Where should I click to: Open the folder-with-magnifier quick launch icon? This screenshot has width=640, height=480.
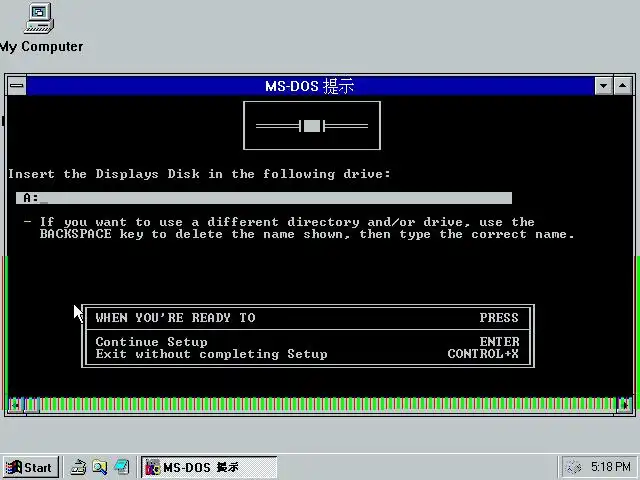100,467
